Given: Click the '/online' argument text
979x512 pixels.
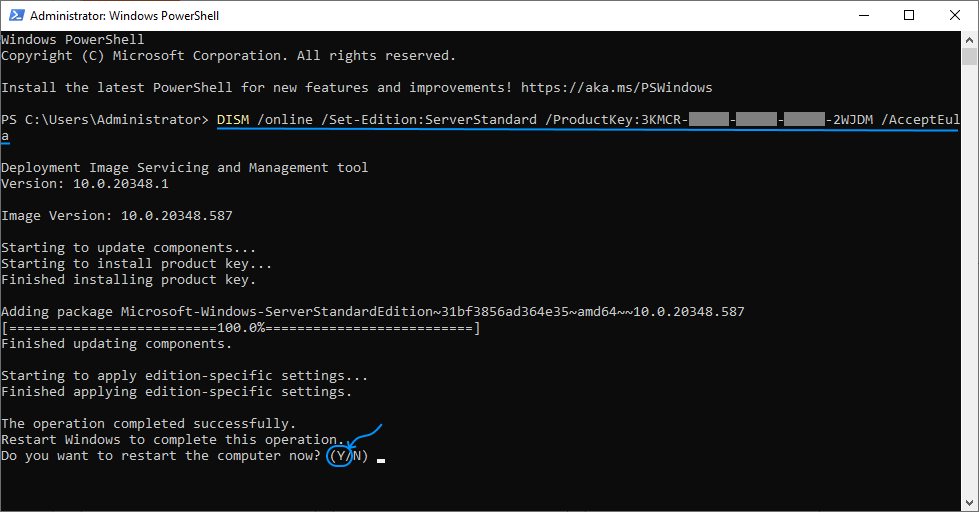Looking at the screenshot, I should coord(285,119).
